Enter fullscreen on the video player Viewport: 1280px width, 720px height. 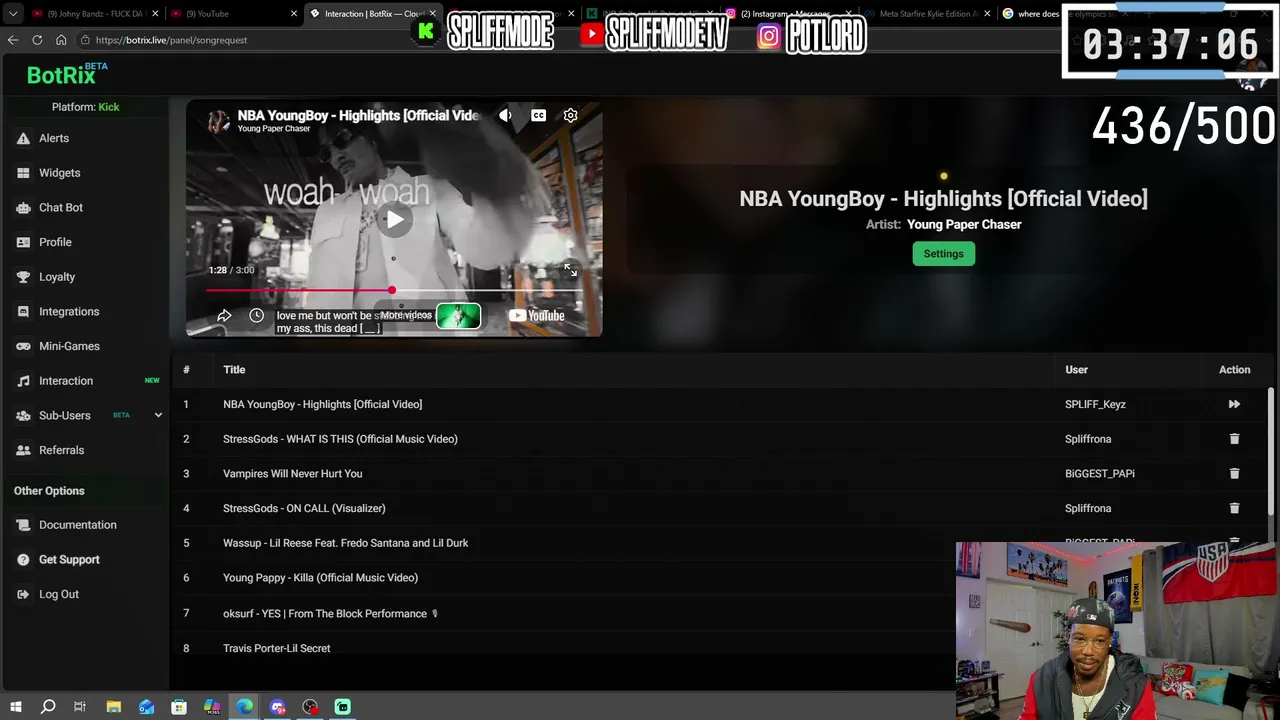point(570,270)
